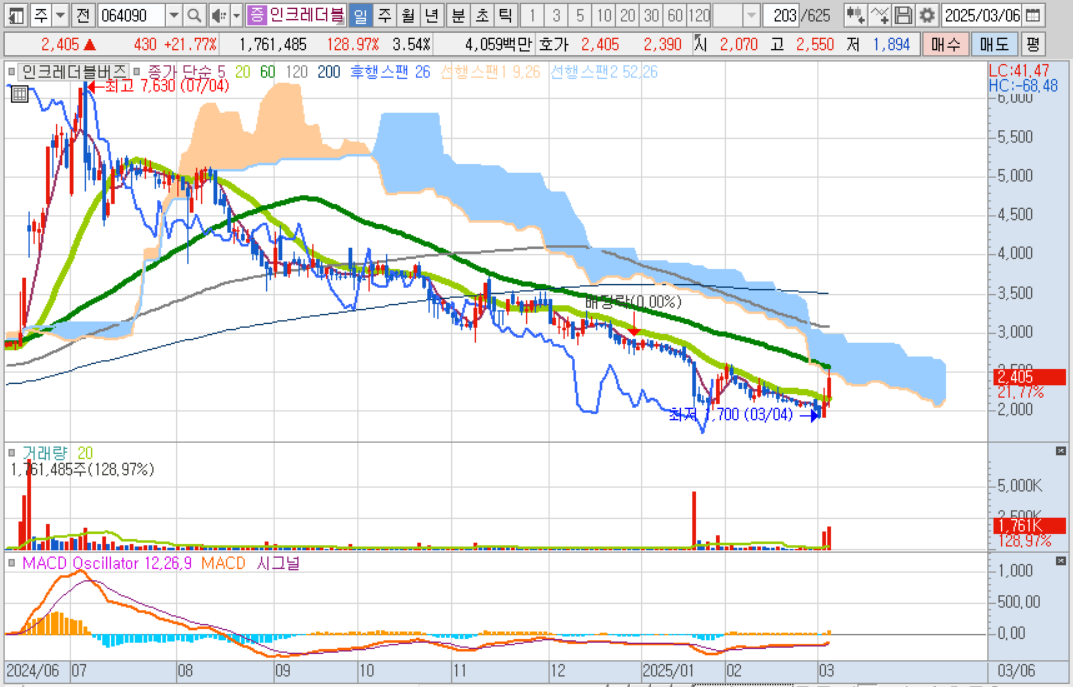Open the blank interval combo dropdown
The height and width of the screenshot is (687, 1073).
[x=751, y=14]
